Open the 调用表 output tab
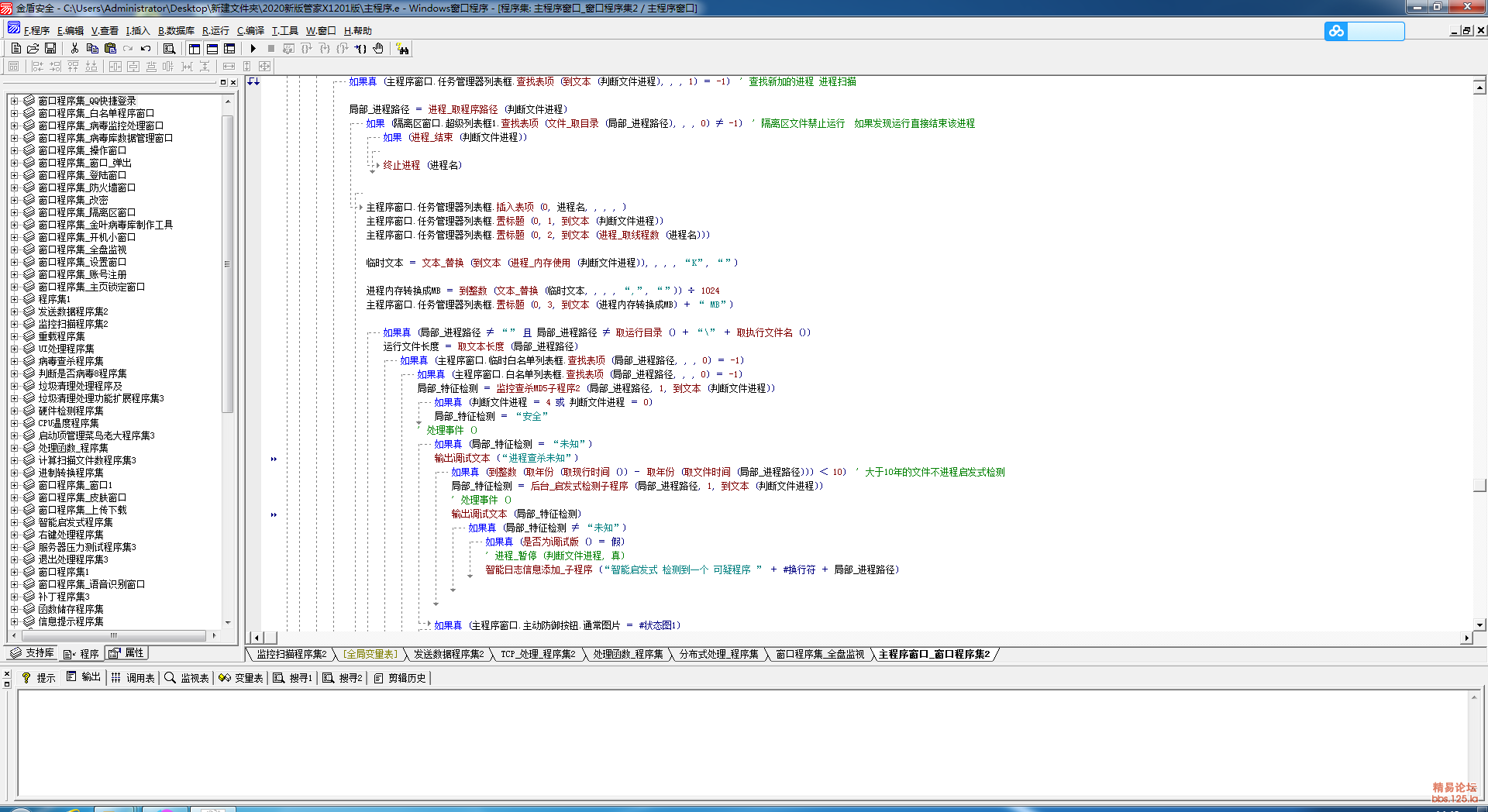 click(133, 678)
